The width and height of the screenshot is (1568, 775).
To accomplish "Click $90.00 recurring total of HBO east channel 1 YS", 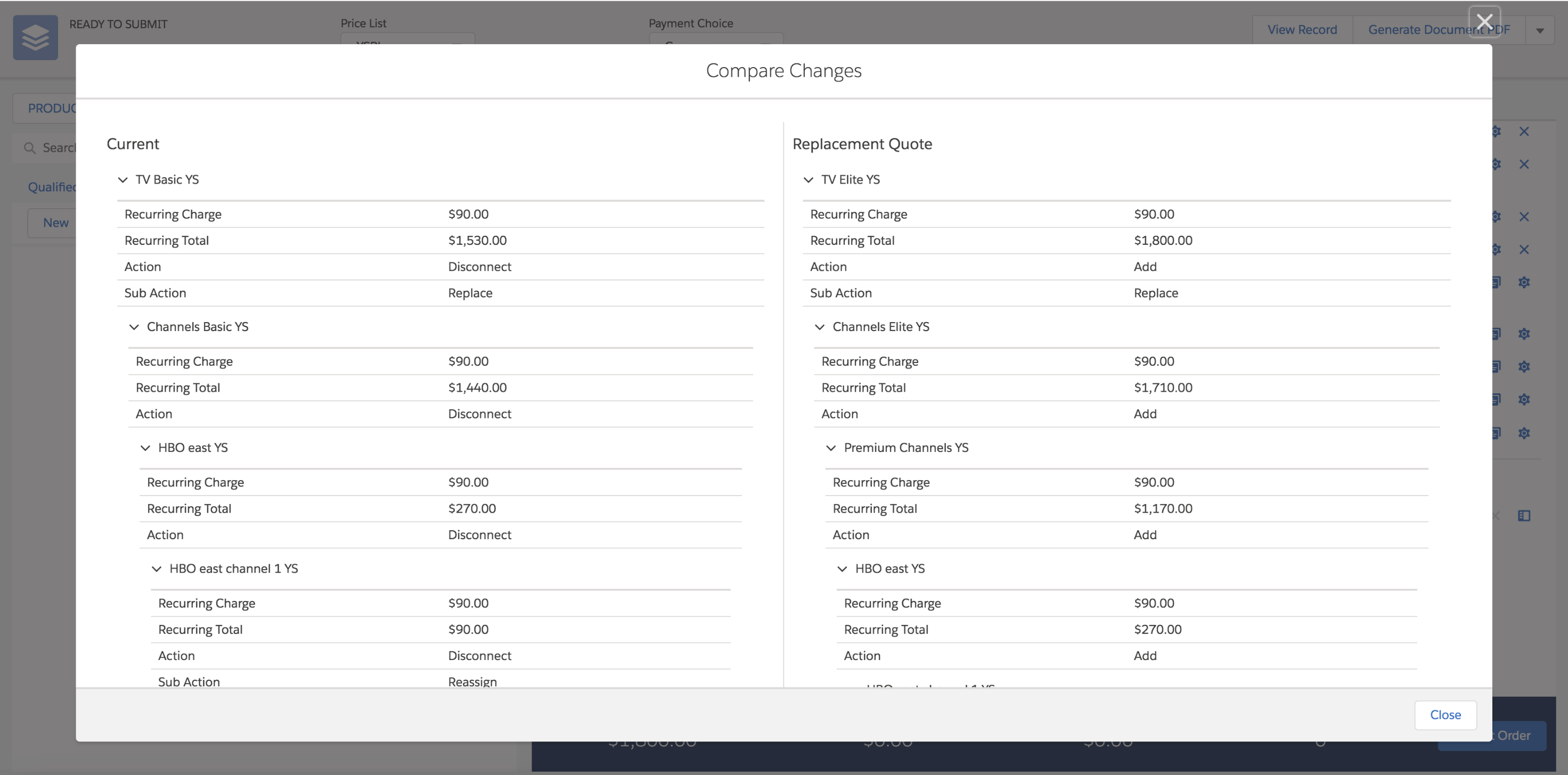I will [x=468, y=630].
